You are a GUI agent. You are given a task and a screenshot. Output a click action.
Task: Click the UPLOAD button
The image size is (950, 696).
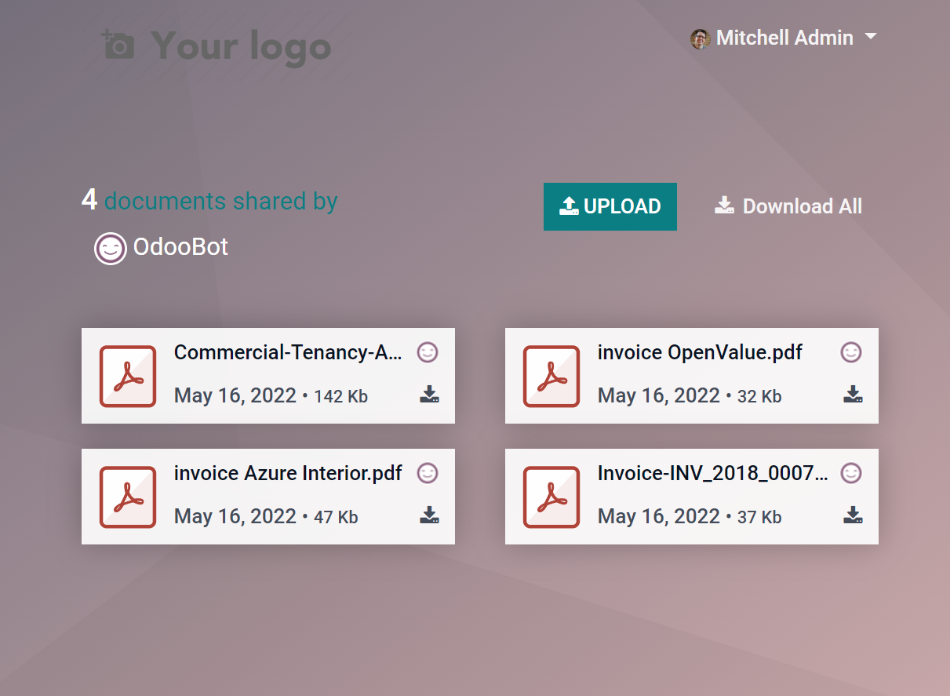[x=610, y=207]
